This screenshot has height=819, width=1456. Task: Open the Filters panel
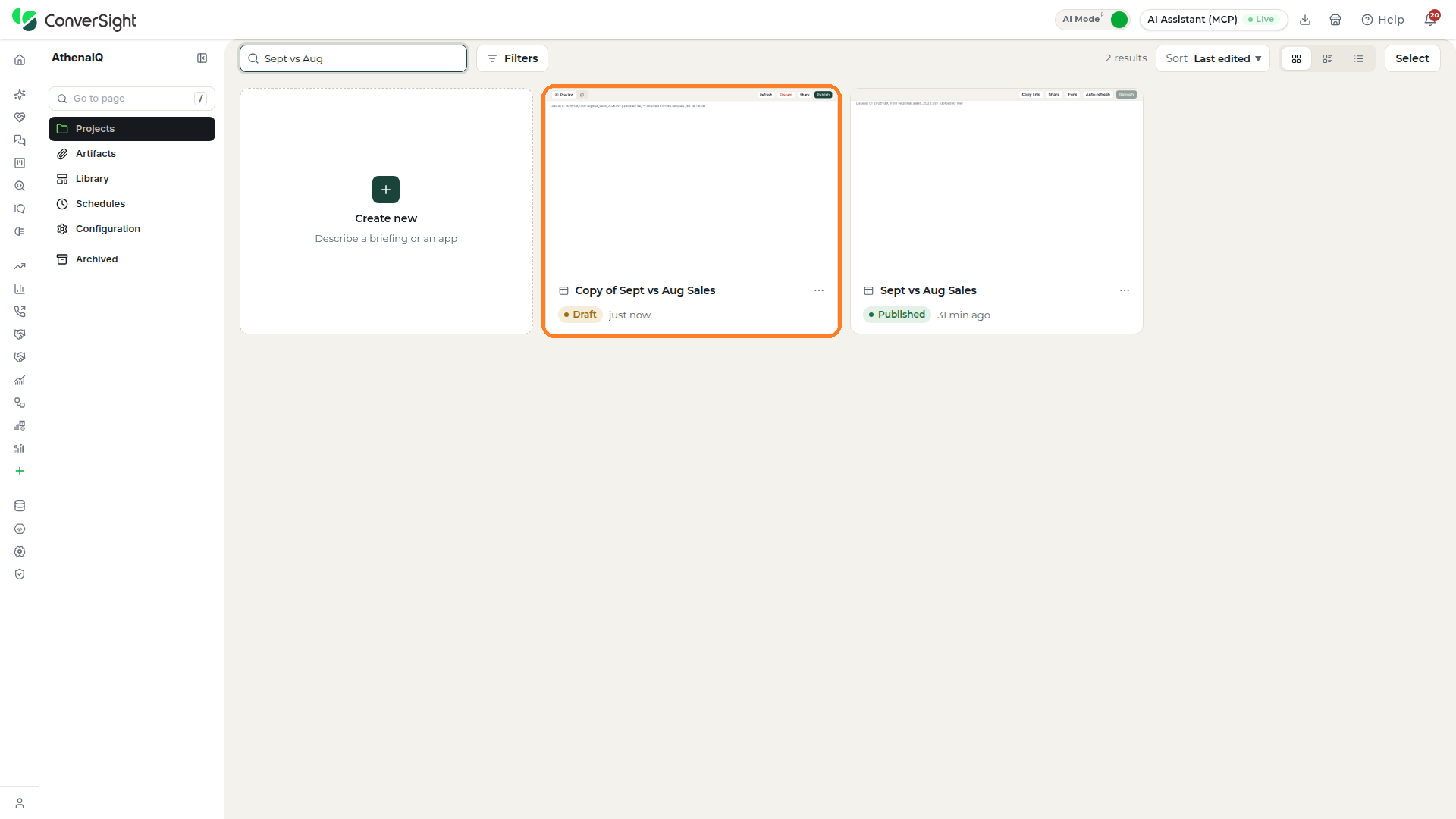(512, 58)
